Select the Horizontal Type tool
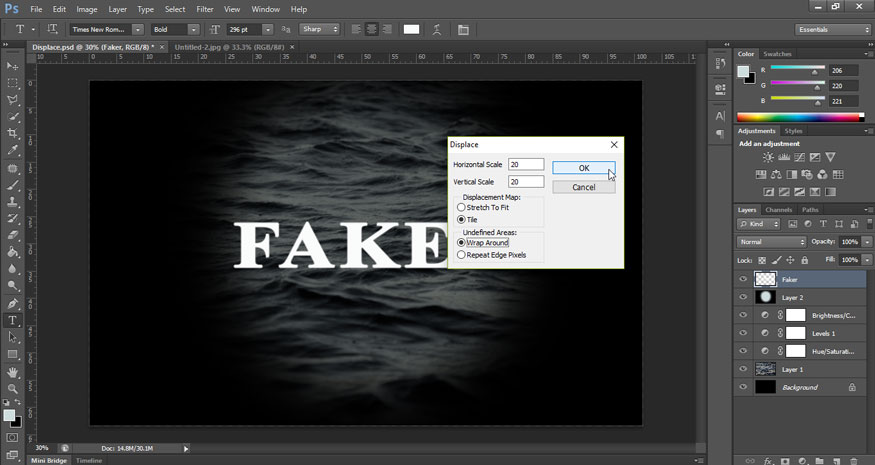 pos(12,320)
